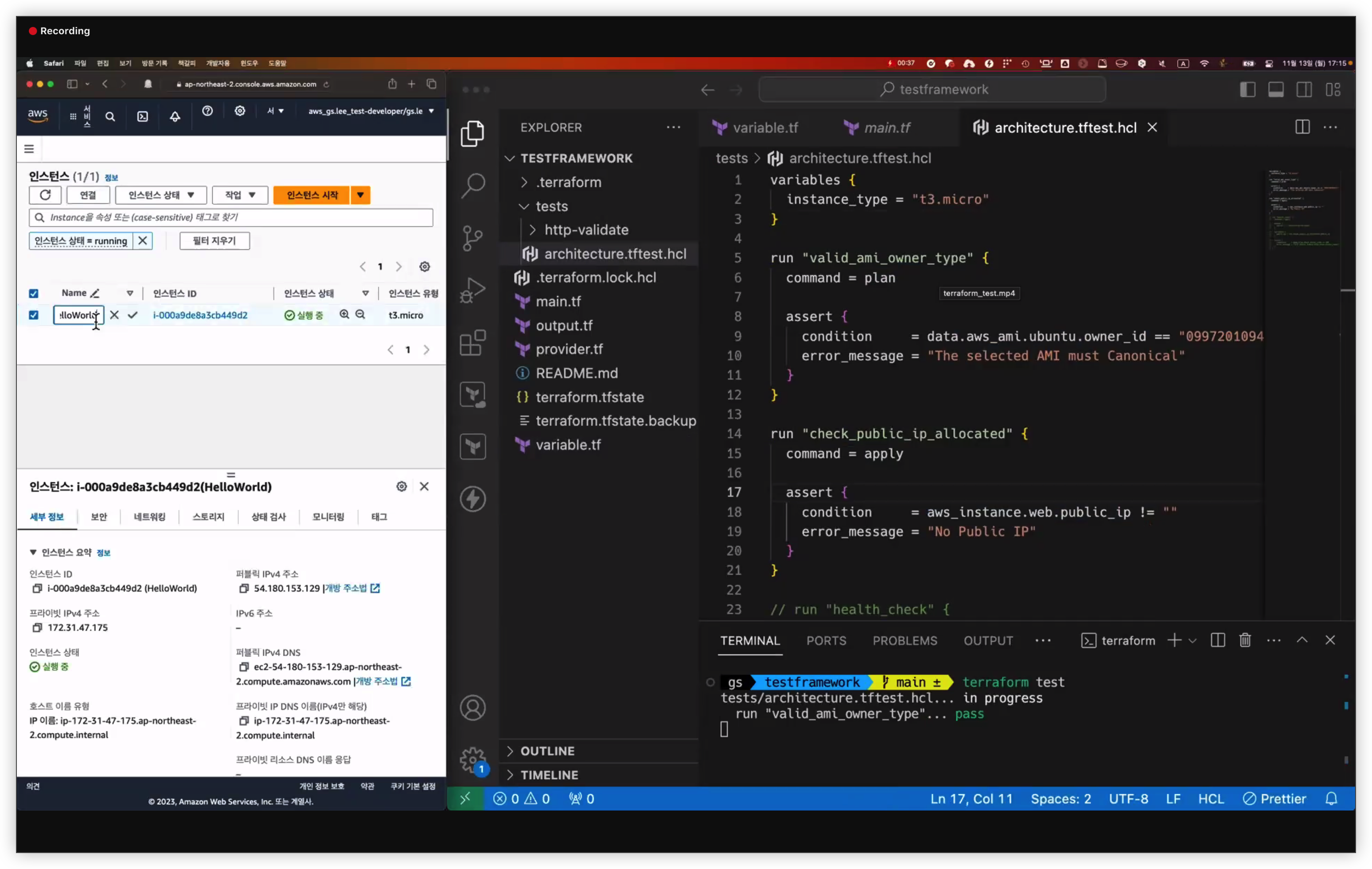Open instance ID link i-000a9de8a3cb449d2
The width and height of the screenshot is (1372, 869).
click(x=200, y=315)
